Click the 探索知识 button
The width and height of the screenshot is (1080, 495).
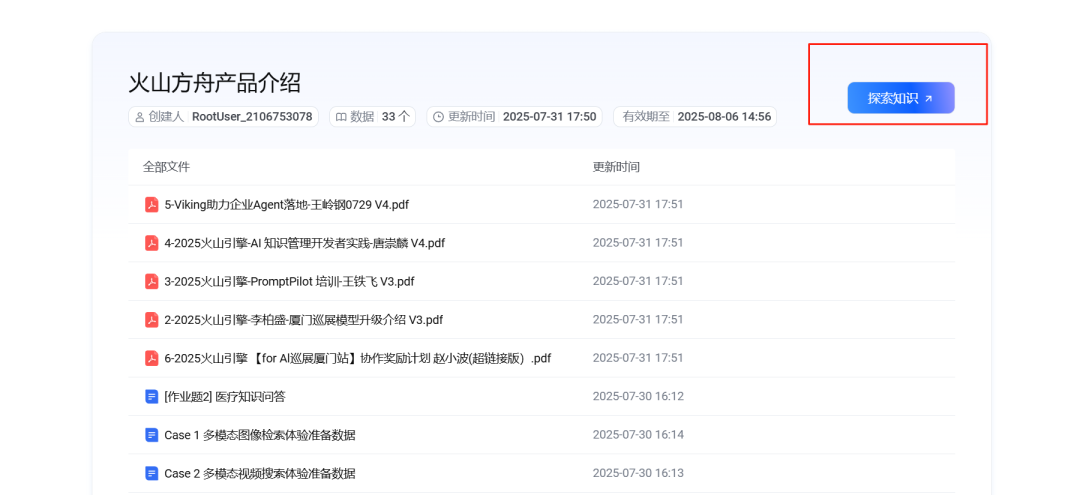[x=901, y=98]
